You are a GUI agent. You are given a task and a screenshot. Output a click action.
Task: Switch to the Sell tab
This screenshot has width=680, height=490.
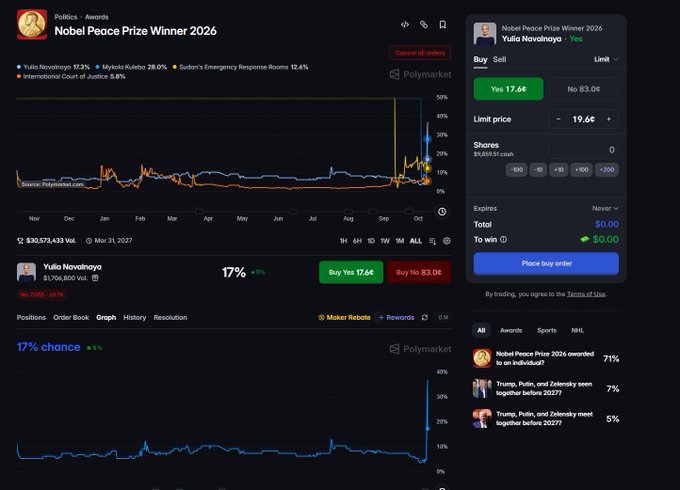499,59
